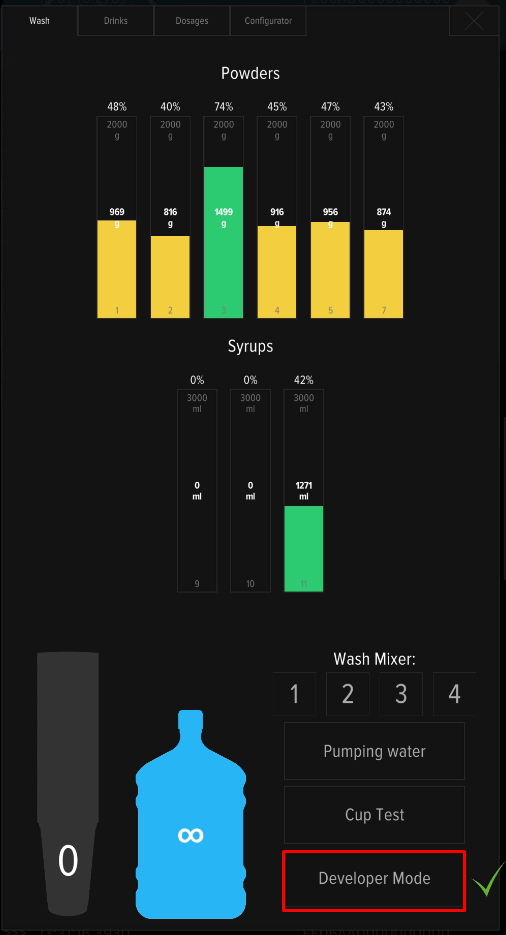The width and height of the screenshot is (506, 935).
Task: Select powder container 7 at 874 g
Action: tap(383, 217)
